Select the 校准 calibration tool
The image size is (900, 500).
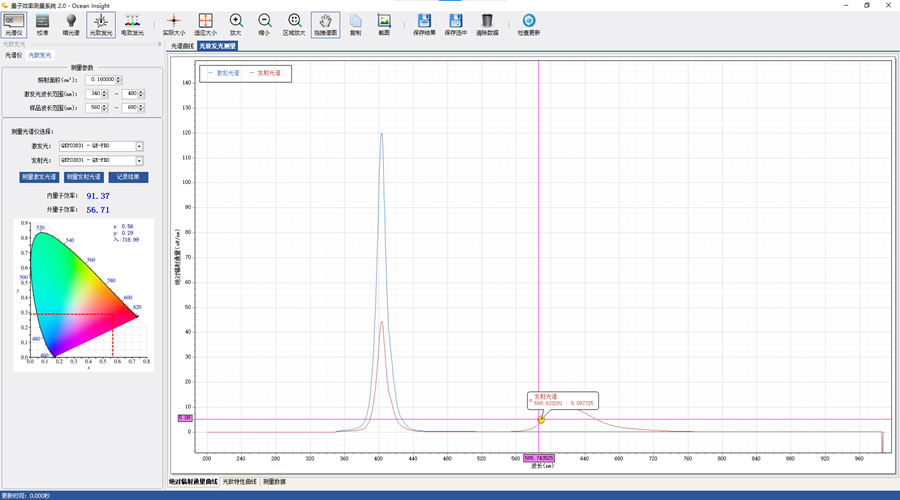point(42,24)
